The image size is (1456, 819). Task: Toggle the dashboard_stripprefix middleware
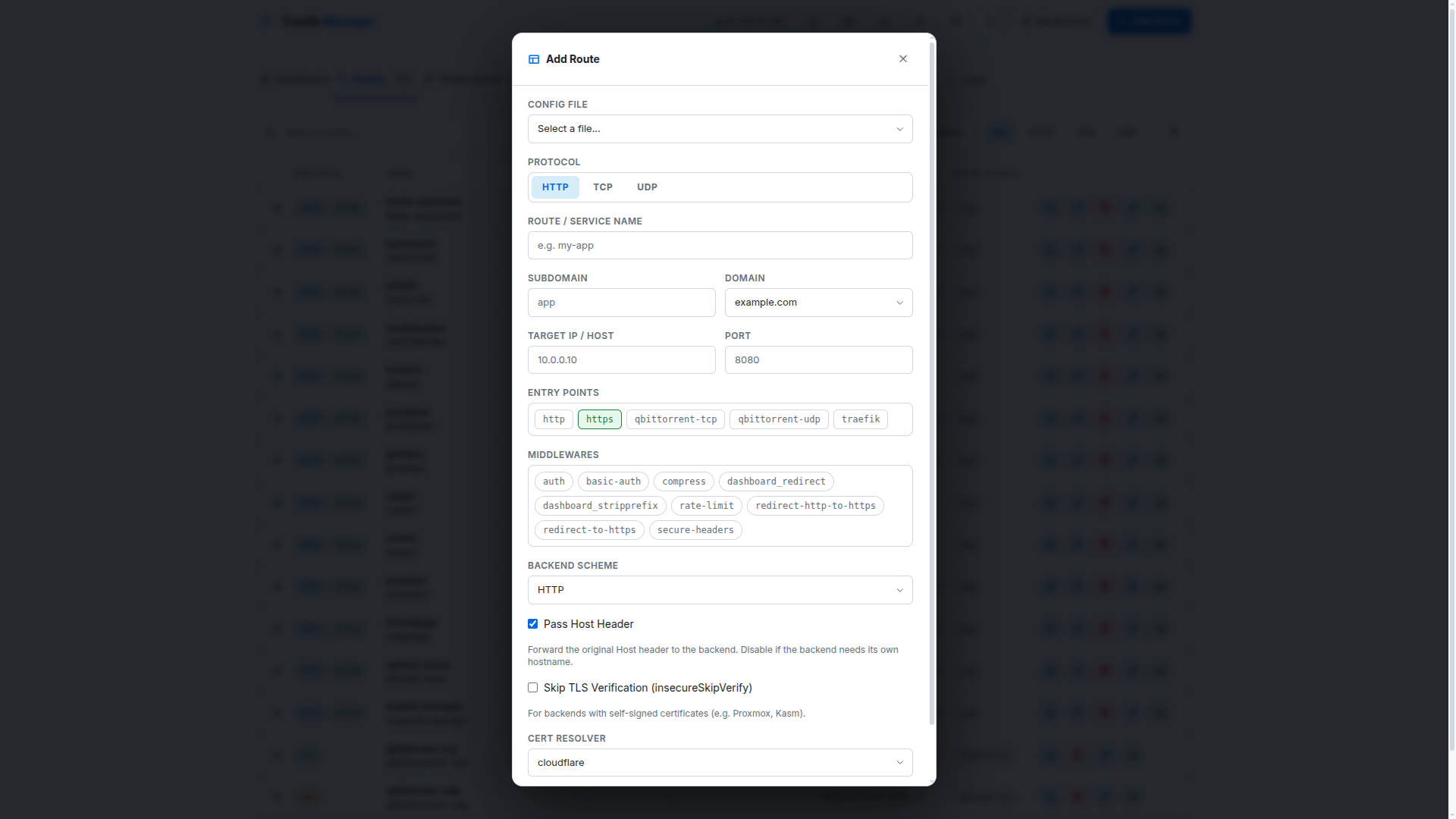600,506
